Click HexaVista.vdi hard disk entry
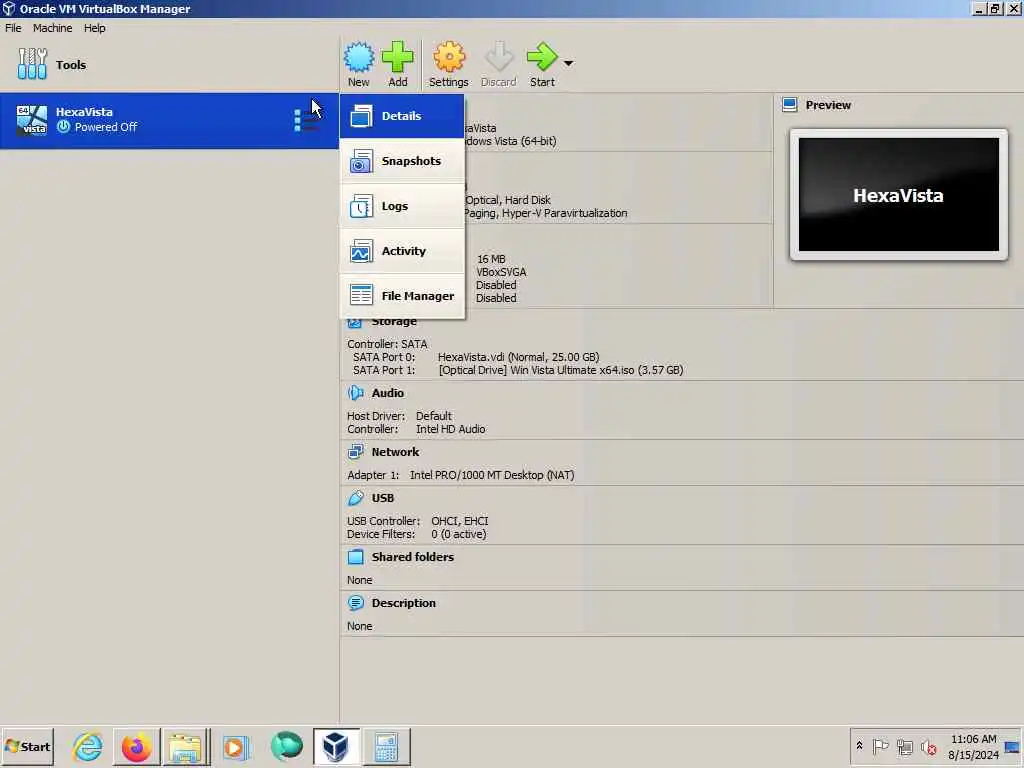Screen dimensions: 1024x768 pyautogui.click(x=519, y=357)
